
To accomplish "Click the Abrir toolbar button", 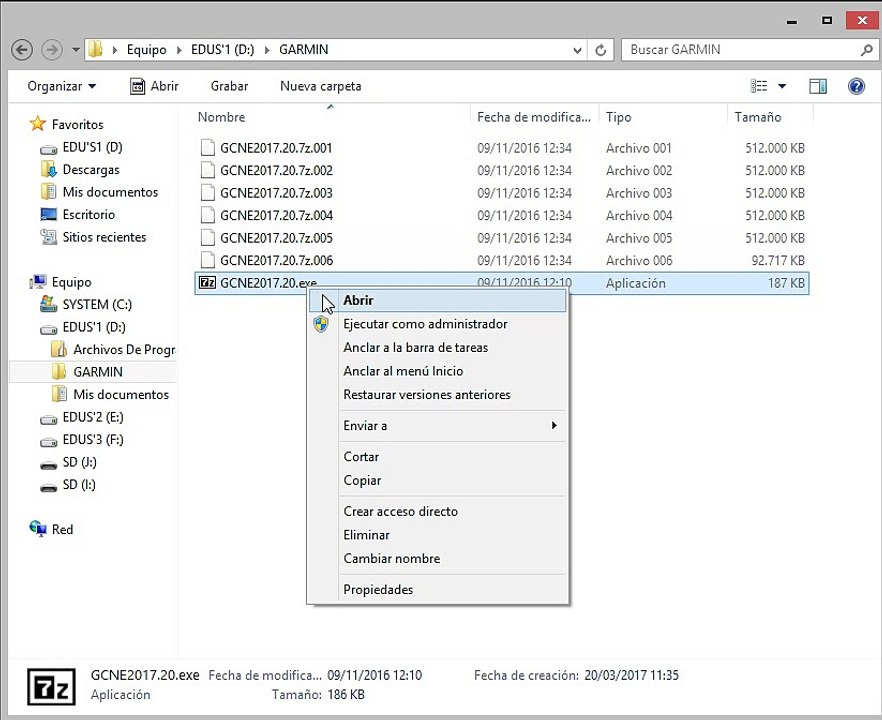I will [x=154, y=86].
